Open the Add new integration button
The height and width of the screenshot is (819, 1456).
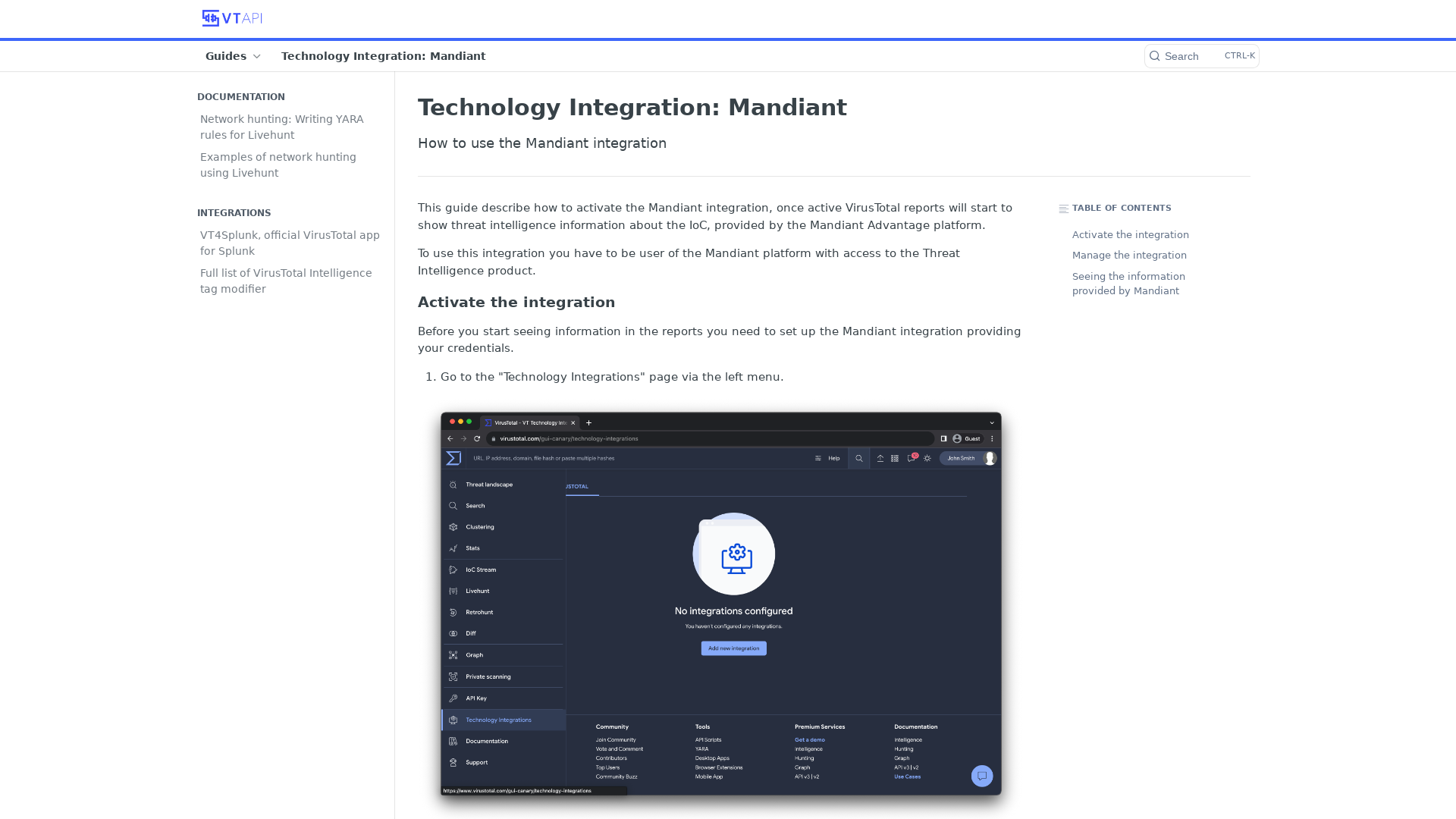click(733, 647)
